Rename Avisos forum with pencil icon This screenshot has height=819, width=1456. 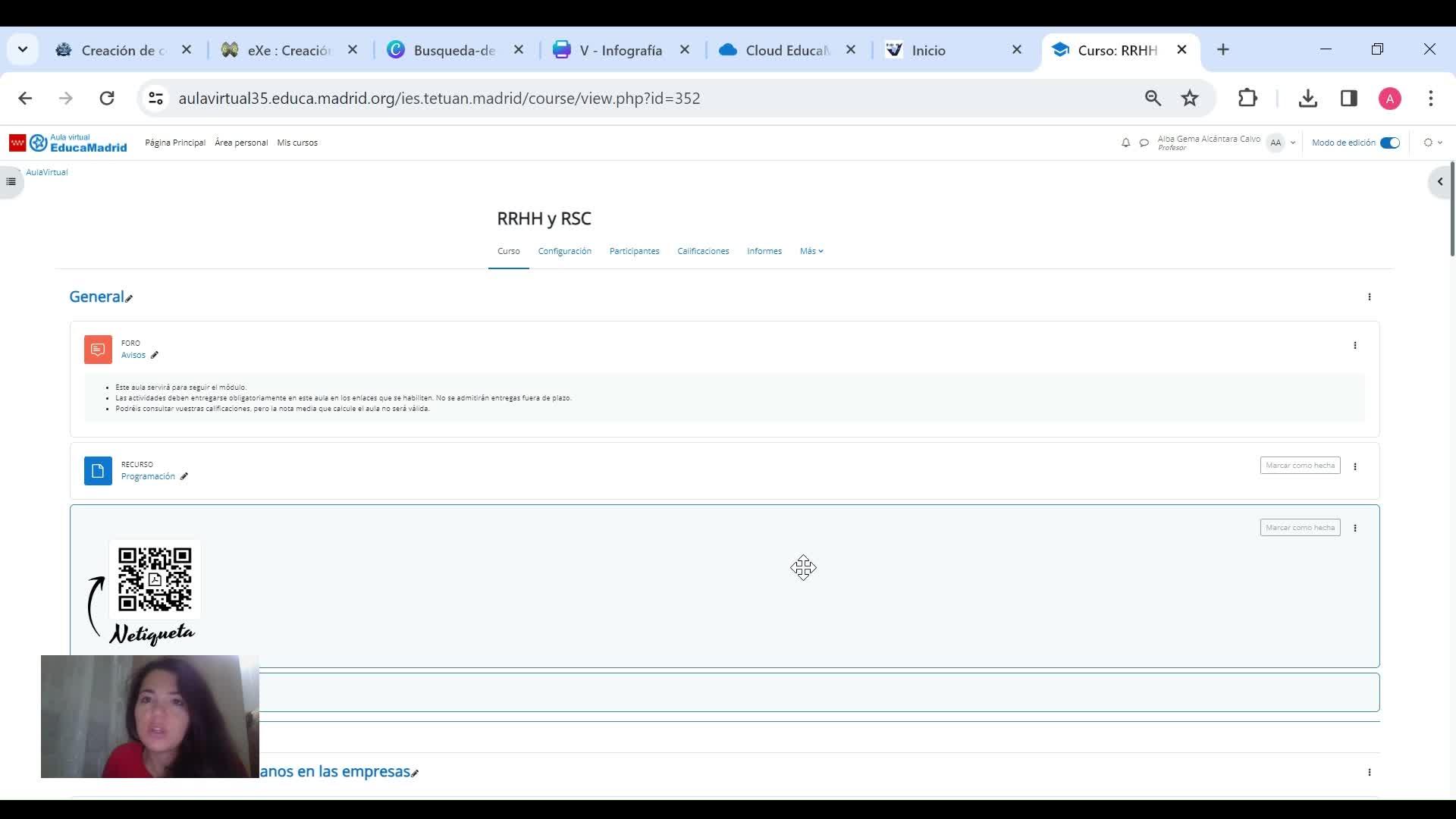155,355
